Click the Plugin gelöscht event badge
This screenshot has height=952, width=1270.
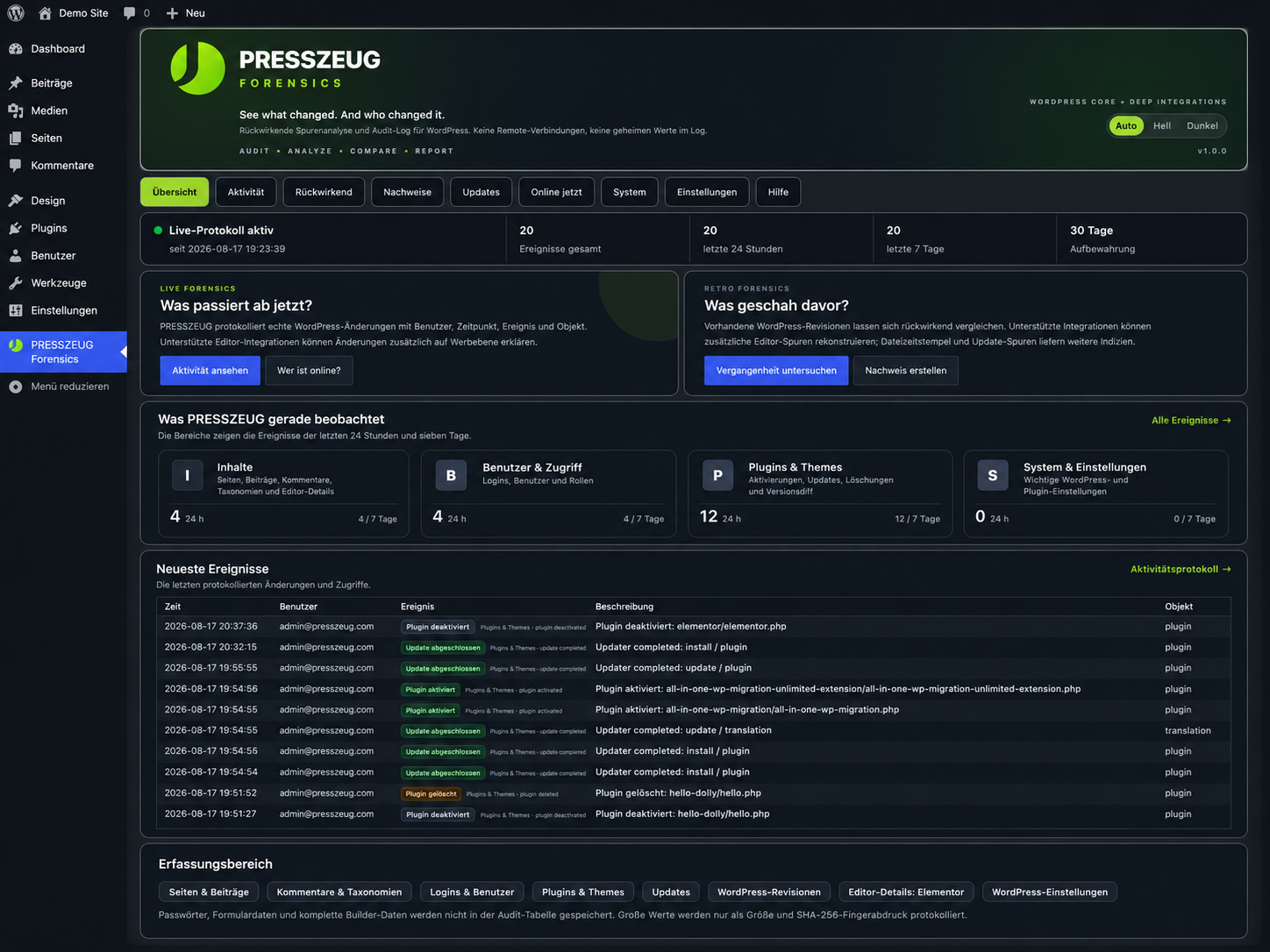(x=431, y=794)
